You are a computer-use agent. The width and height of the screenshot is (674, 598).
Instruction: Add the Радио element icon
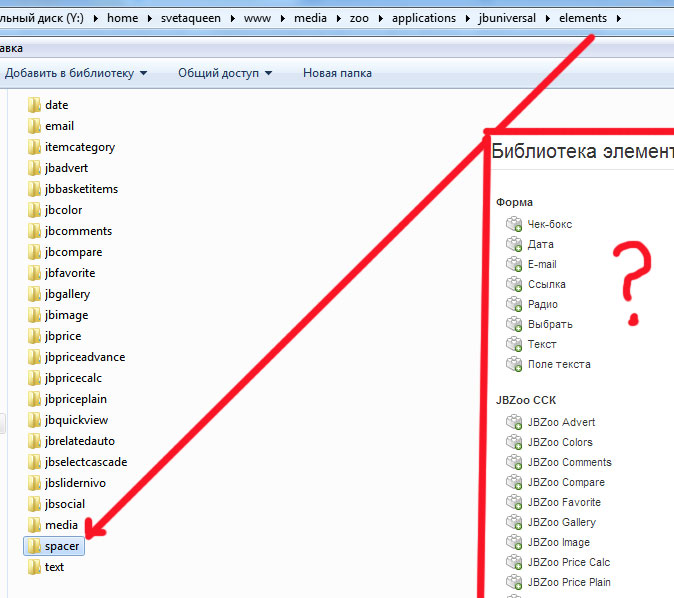pyautogui.click(x=514, y=304)
